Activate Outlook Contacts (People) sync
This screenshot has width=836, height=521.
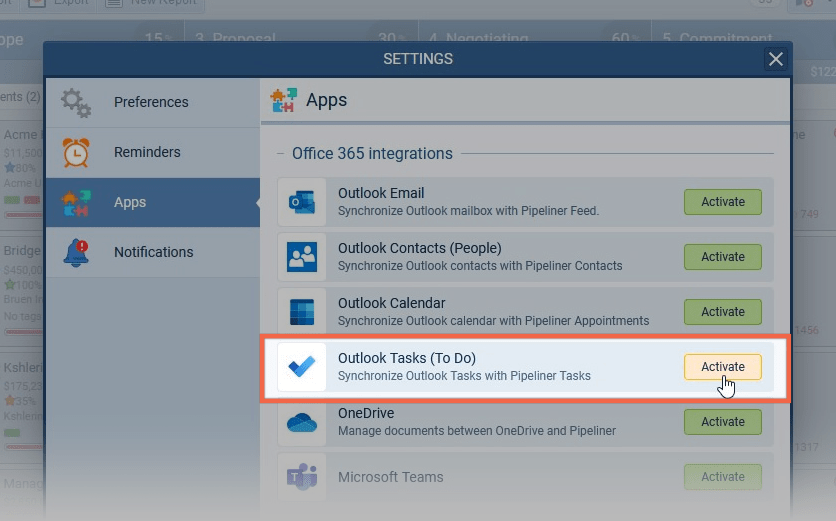coord(722,257)
